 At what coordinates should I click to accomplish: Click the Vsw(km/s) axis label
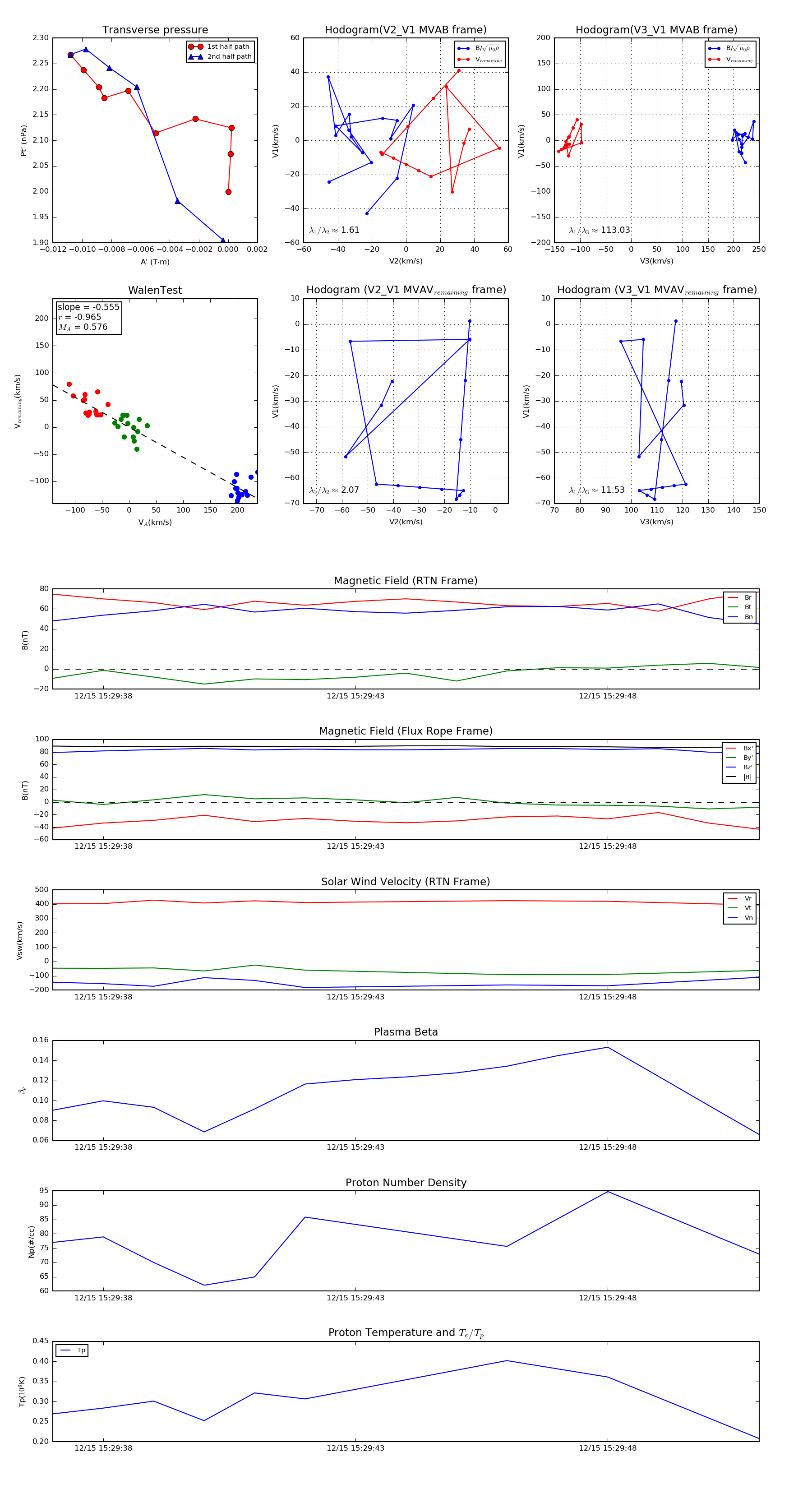point(19,940)
